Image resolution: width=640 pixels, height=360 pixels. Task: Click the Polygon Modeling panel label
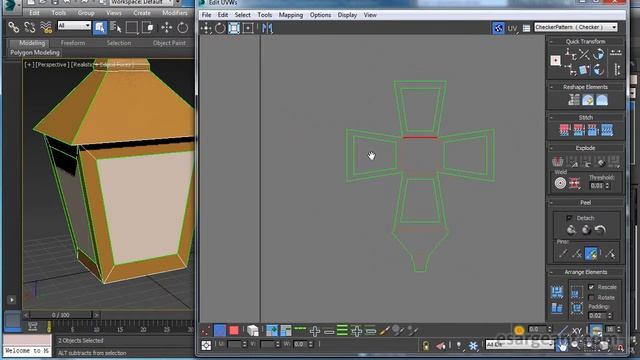click(x=35, y=53)
